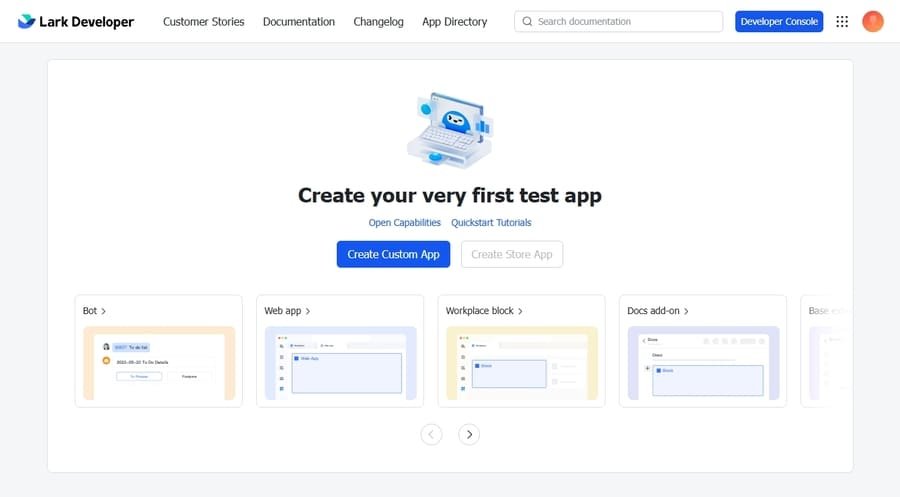Click the search magnifier icon
This screenshot has height=497, width=900.
tap(527, 21)
